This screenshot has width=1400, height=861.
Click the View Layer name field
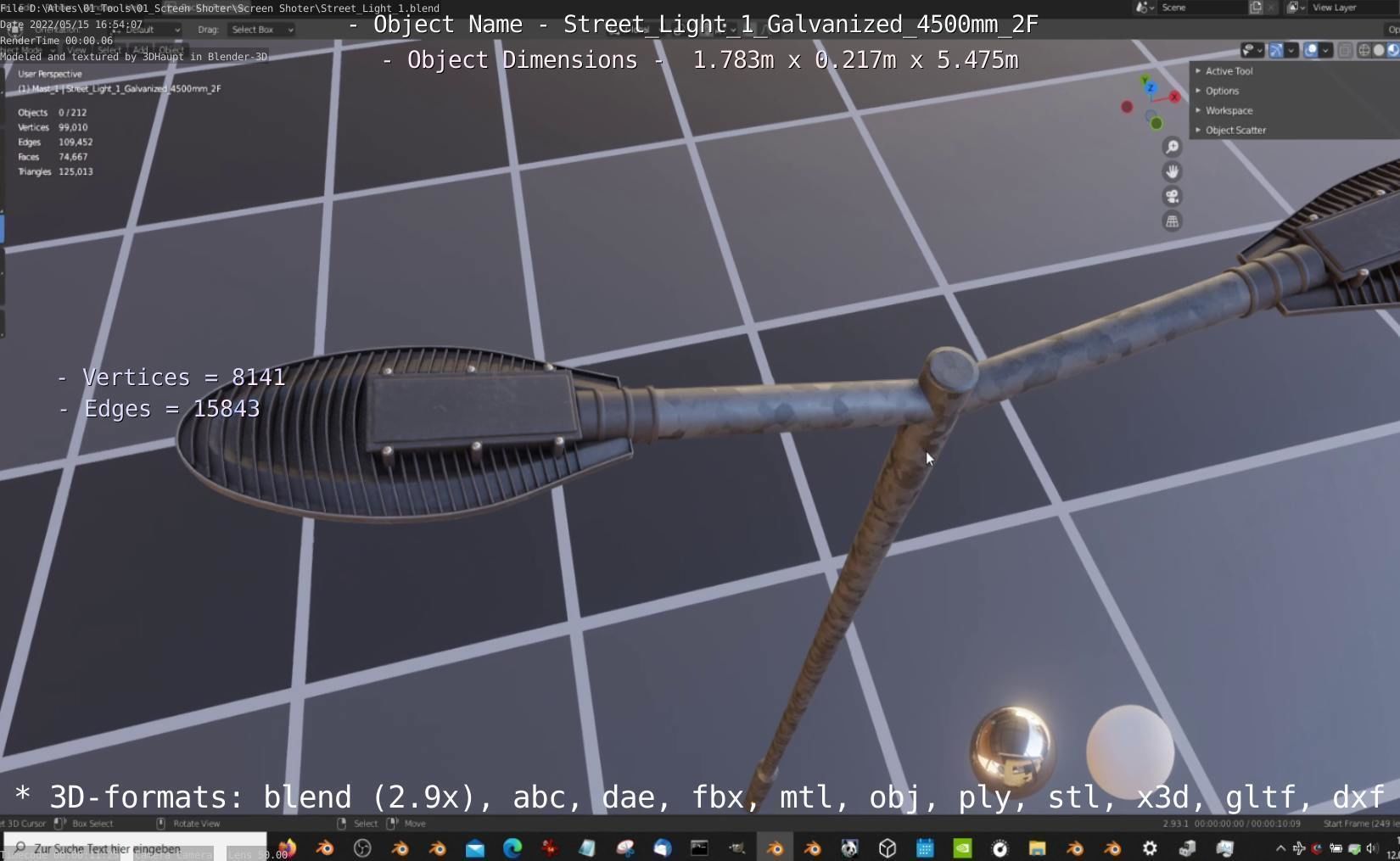click(x=1353, y=7)
